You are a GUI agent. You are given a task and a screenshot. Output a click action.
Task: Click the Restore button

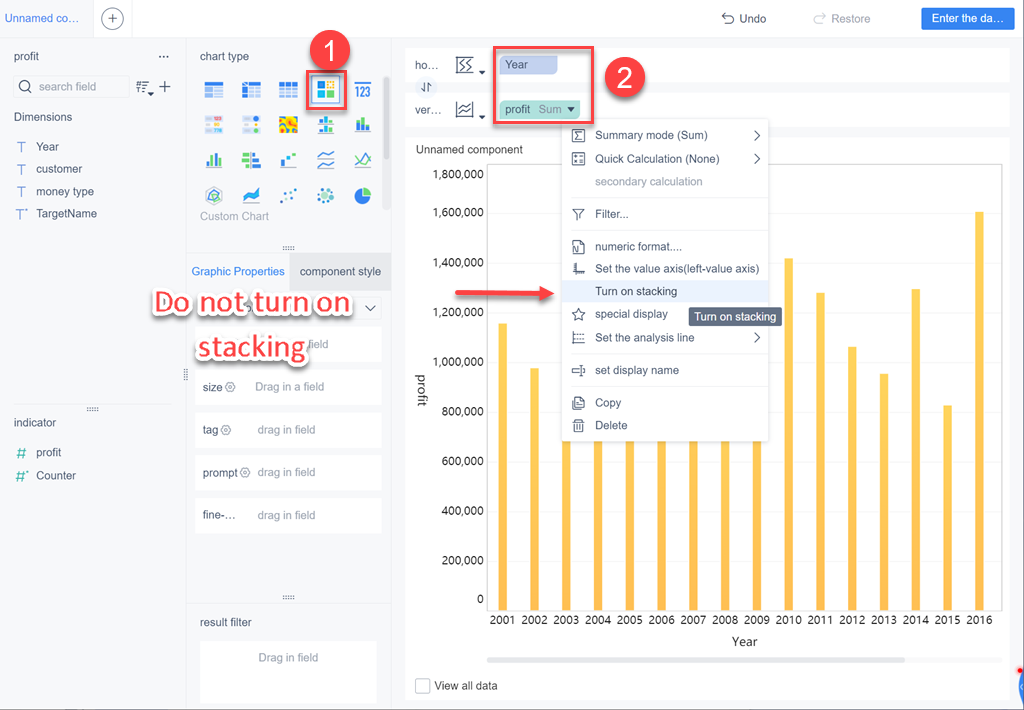click(841, 19)
